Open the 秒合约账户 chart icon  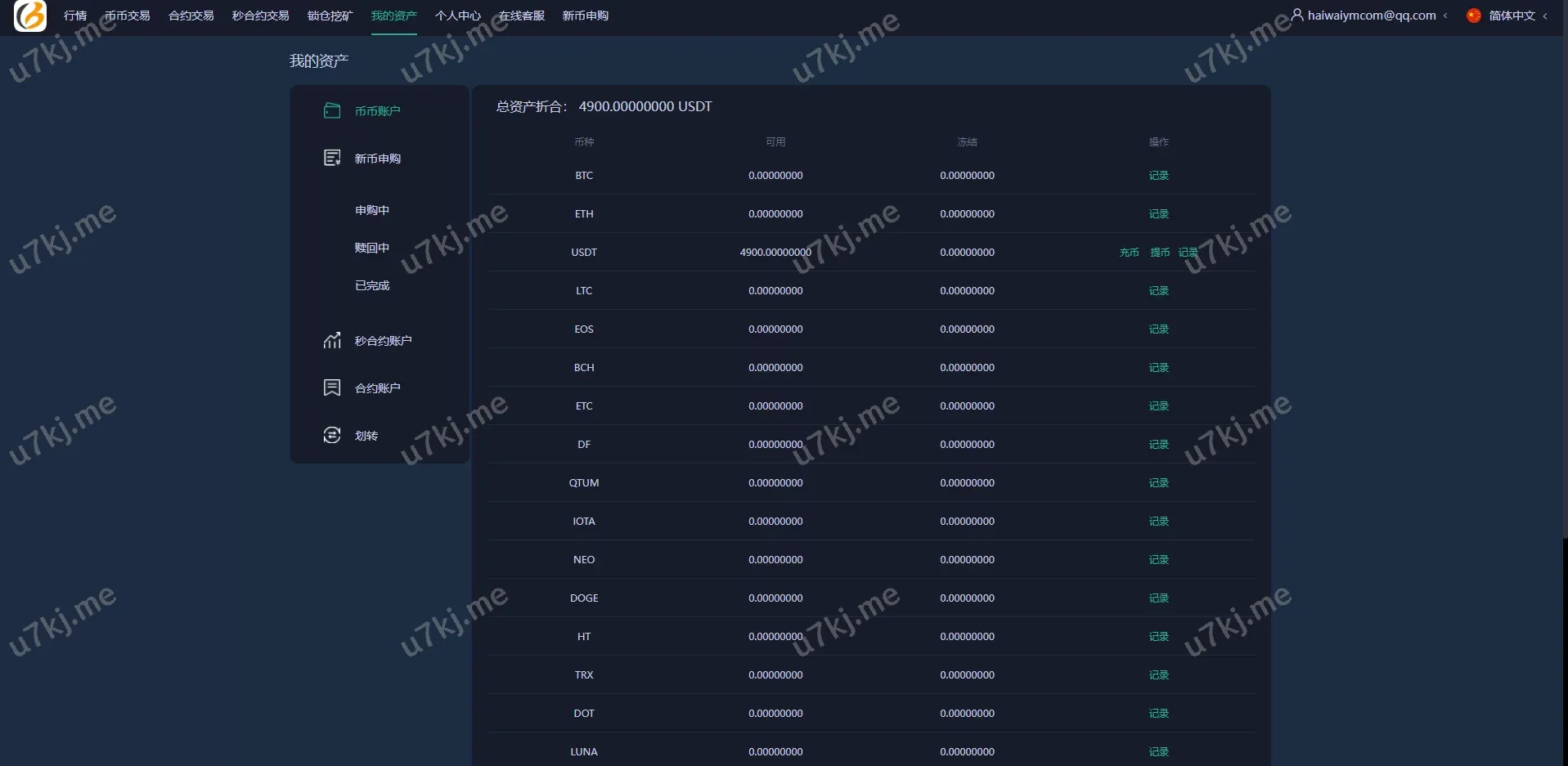coord(332,340)
